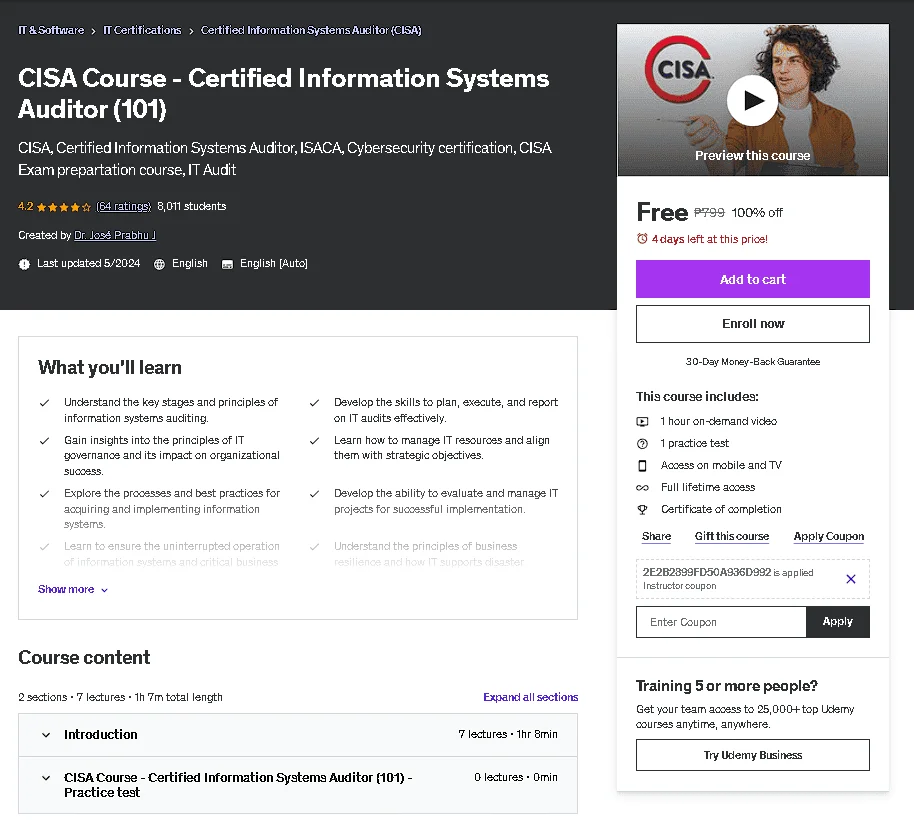The height and width of the screenshot is (832, 914).
Task: Click the last updated badge icon
Action: tap(24, 264)
